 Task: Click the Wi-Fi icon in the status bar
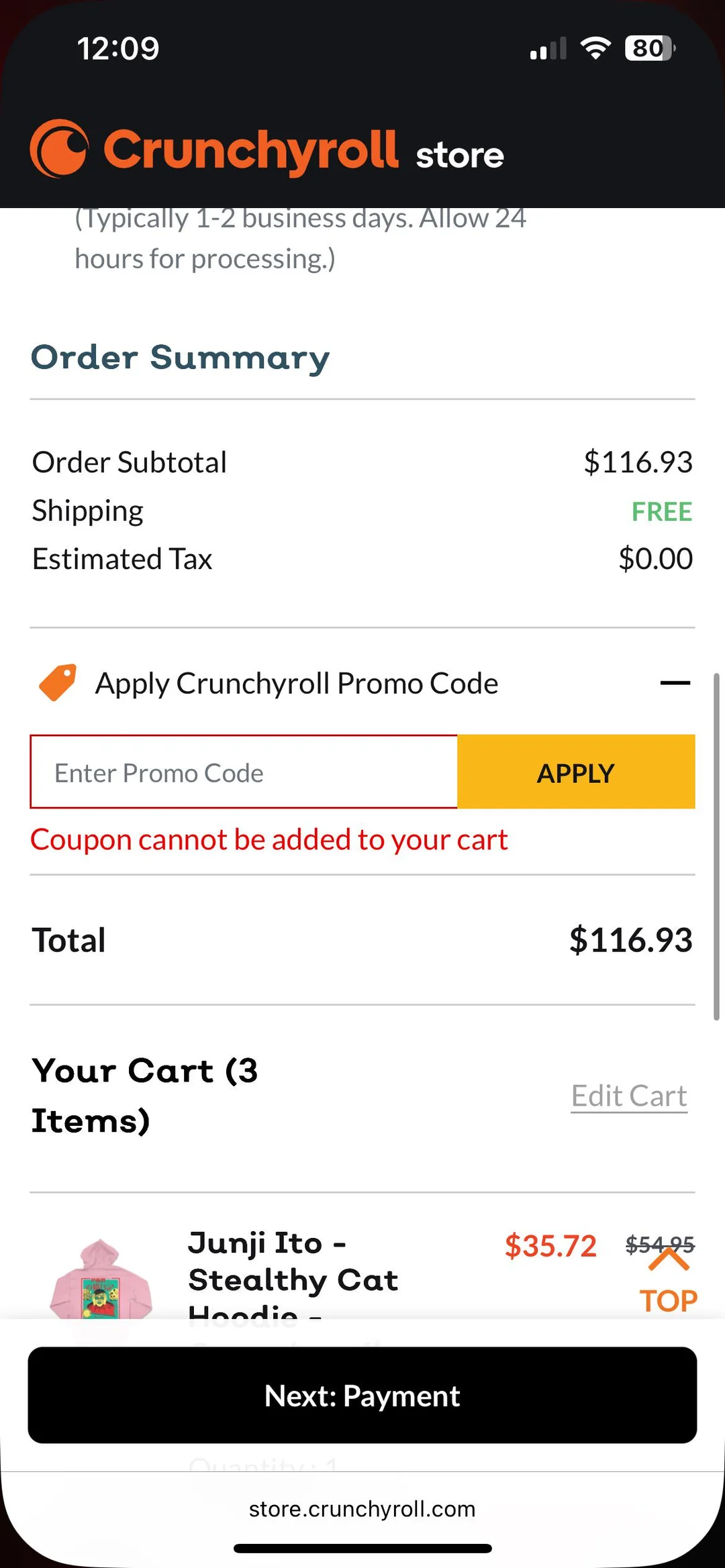click(596, 47)
